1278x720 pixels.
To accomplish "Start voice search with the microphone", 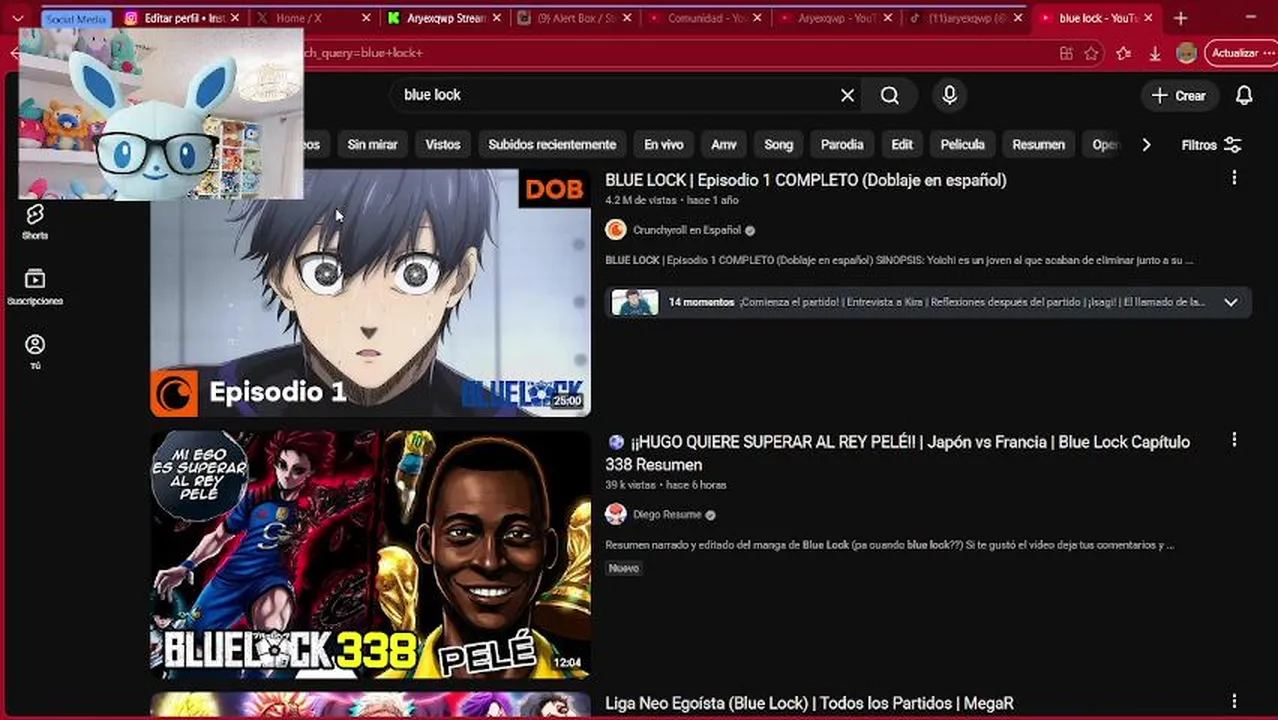I will click(x=950, y=95).
